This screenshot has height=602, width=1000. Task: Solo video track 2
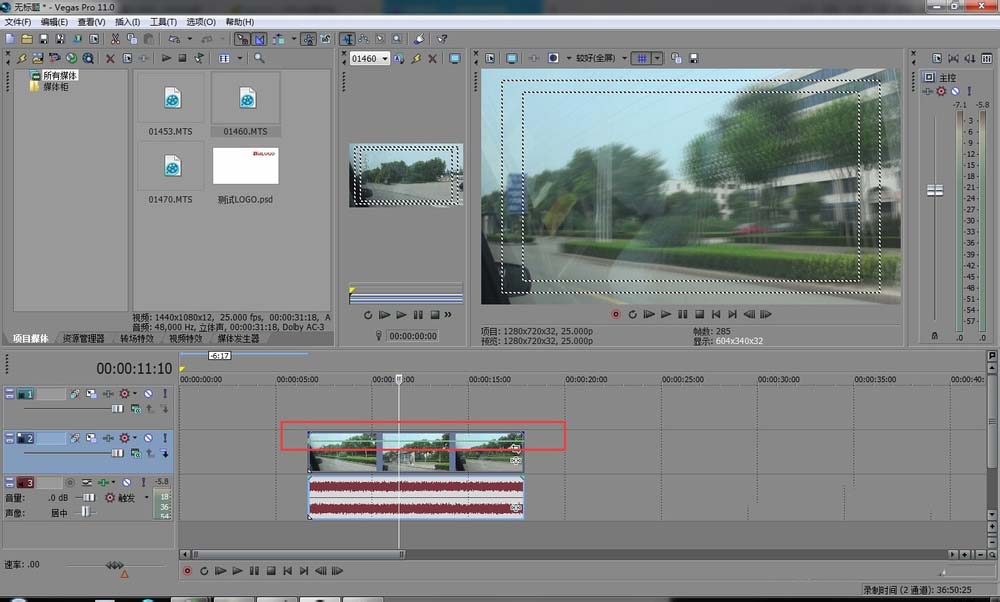point(165,438)
